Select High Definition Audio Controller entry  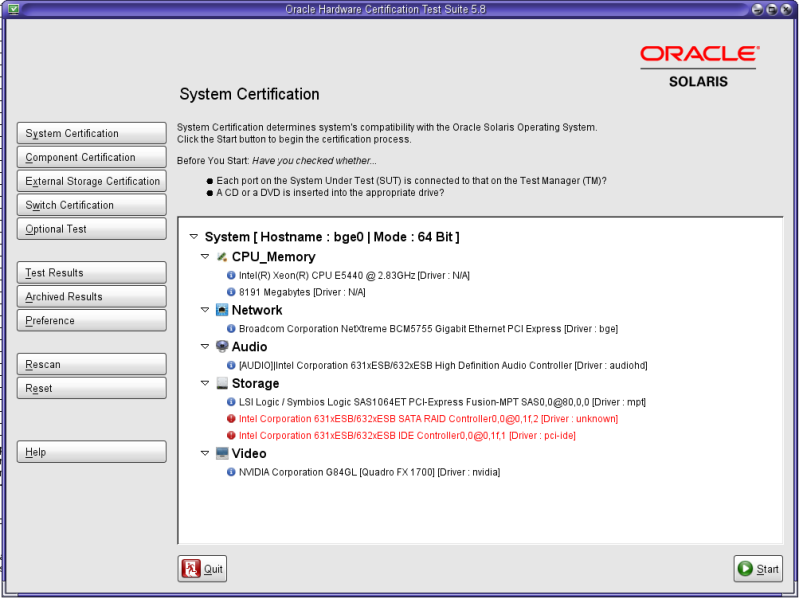443,366
